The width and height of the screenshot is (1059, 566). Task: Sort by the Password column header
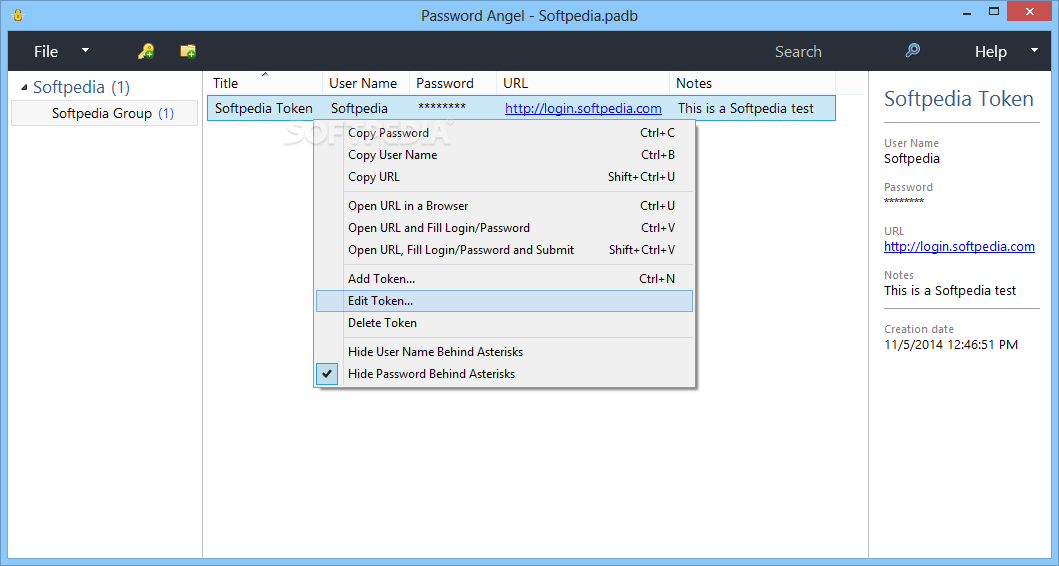tap(453, 83)
